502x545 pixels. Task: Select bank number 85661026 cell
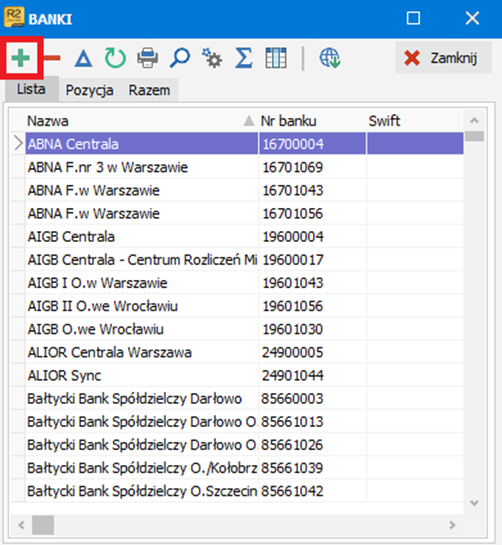312,445
